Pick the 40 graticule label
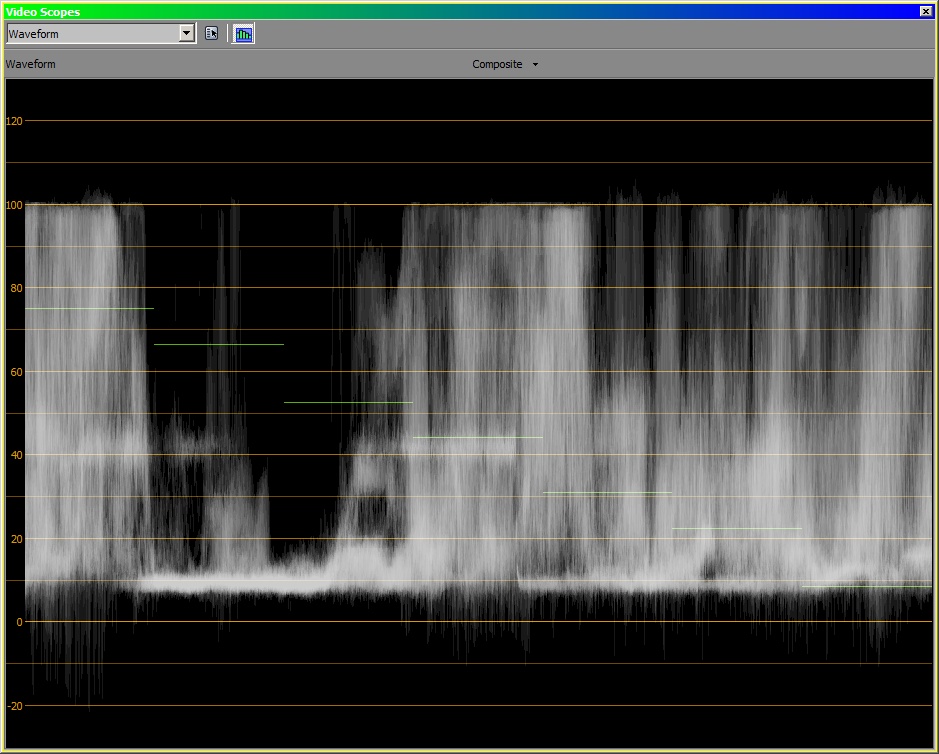The width and height of the screenshot is (939, 754). point(16,455)
